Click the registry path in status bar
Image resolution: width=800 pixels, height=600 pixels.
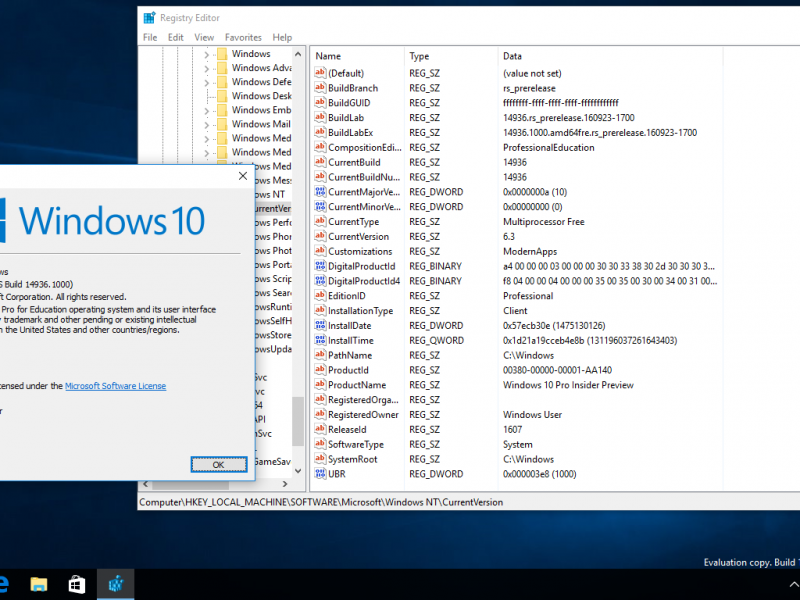coord(321,502)
